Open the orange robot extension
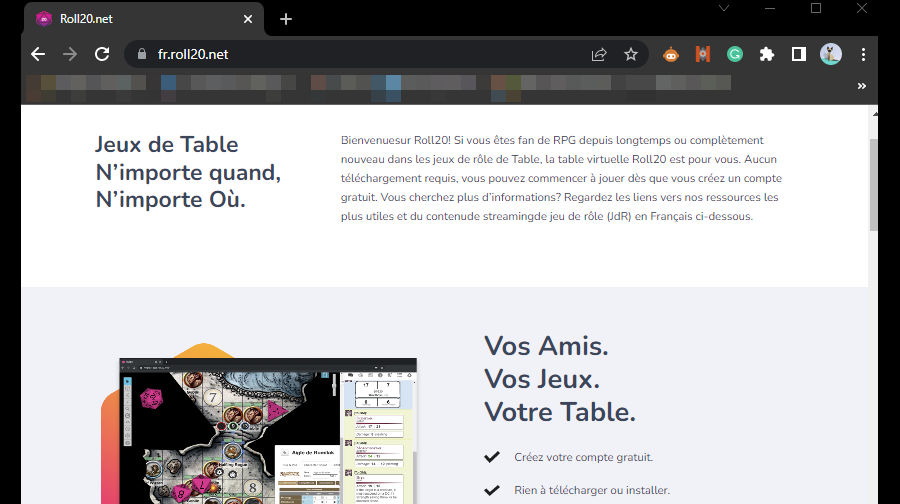 [670, 55]
